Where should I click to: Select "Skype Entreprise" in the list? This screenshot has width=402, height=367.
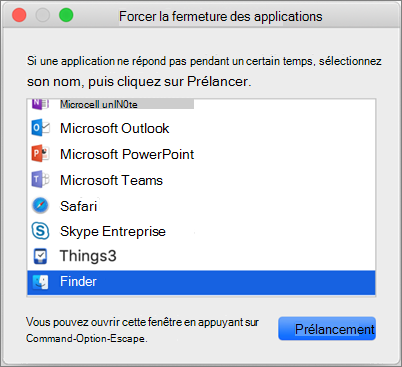[x=113, y=232]
